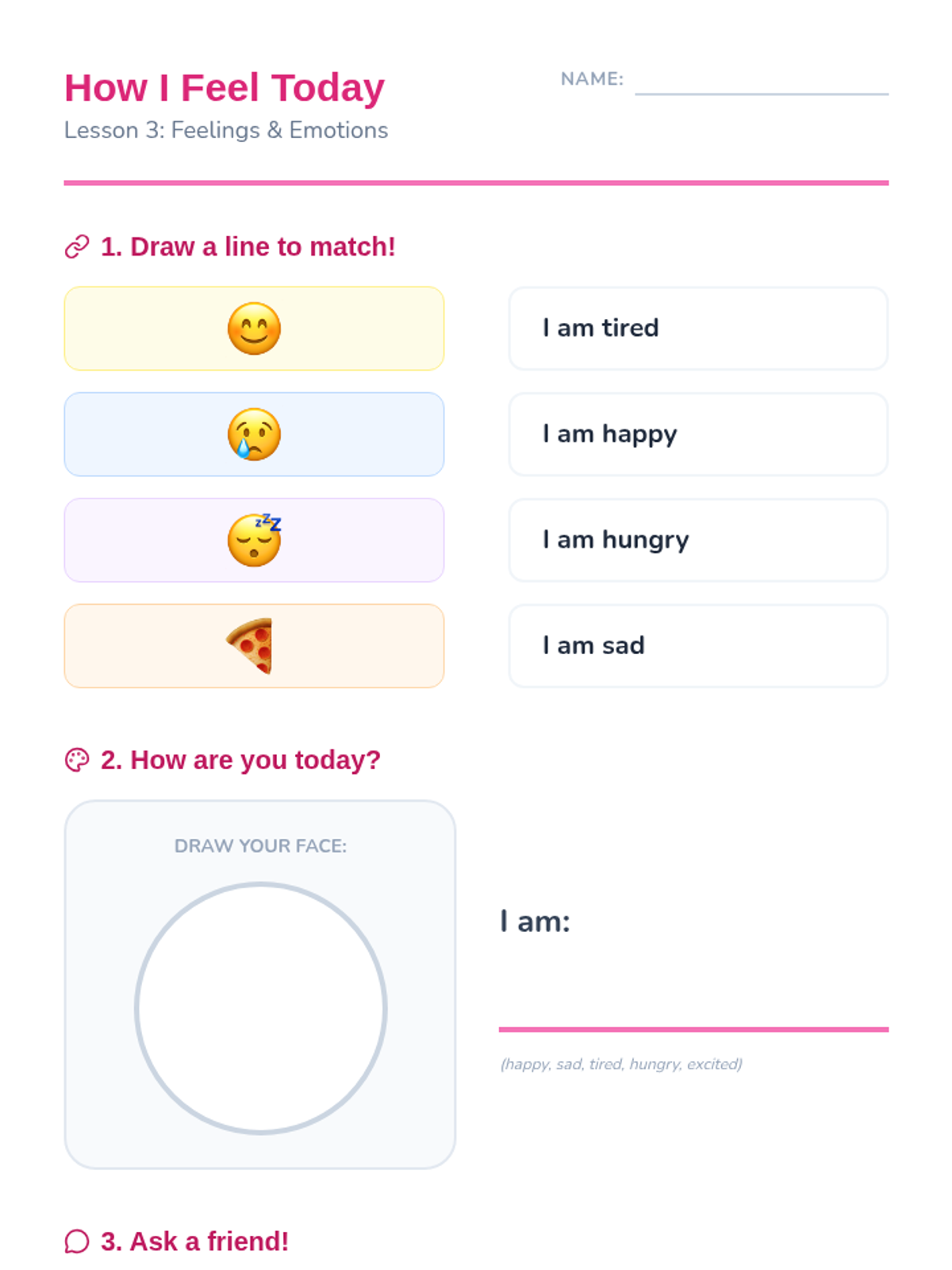Viewport: 952px width, 1270px height.
Task: Click the 'How I Feel Today' title
Action: point(225,87)
